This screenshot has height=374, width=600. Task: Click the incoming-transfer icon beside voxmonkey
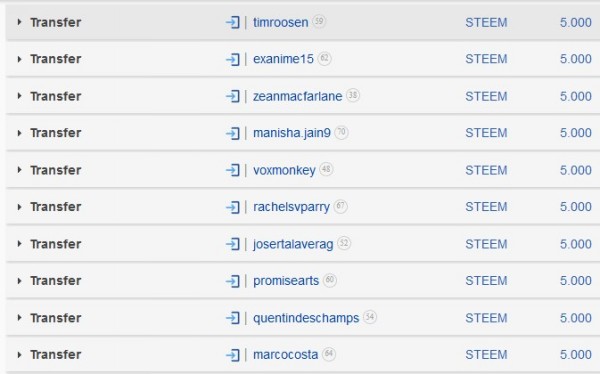(x=233, y=170)
